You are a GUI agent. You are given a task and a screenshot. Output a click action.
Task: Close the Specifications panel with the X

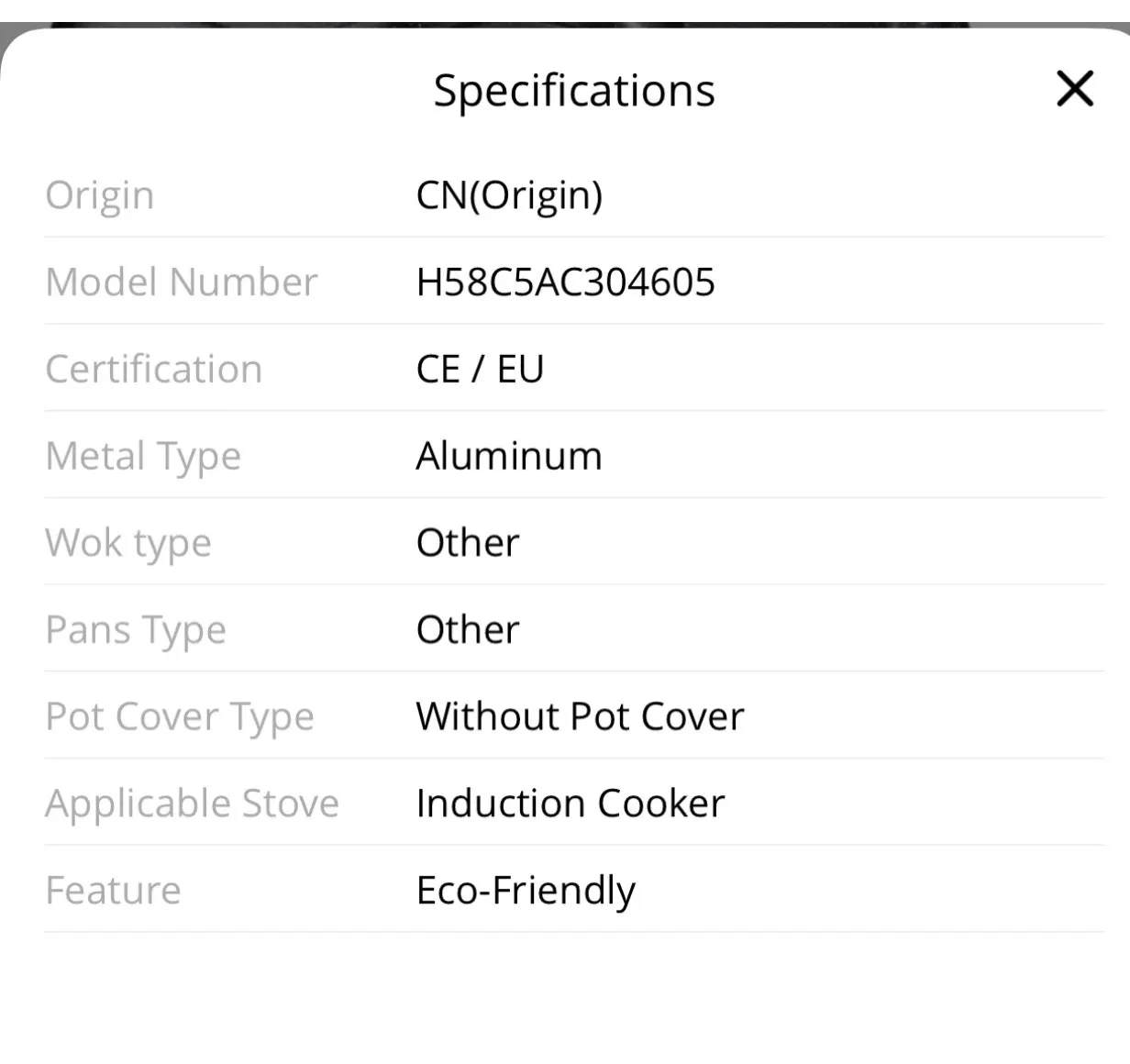pyautogui.click(x=1075, y=89)
